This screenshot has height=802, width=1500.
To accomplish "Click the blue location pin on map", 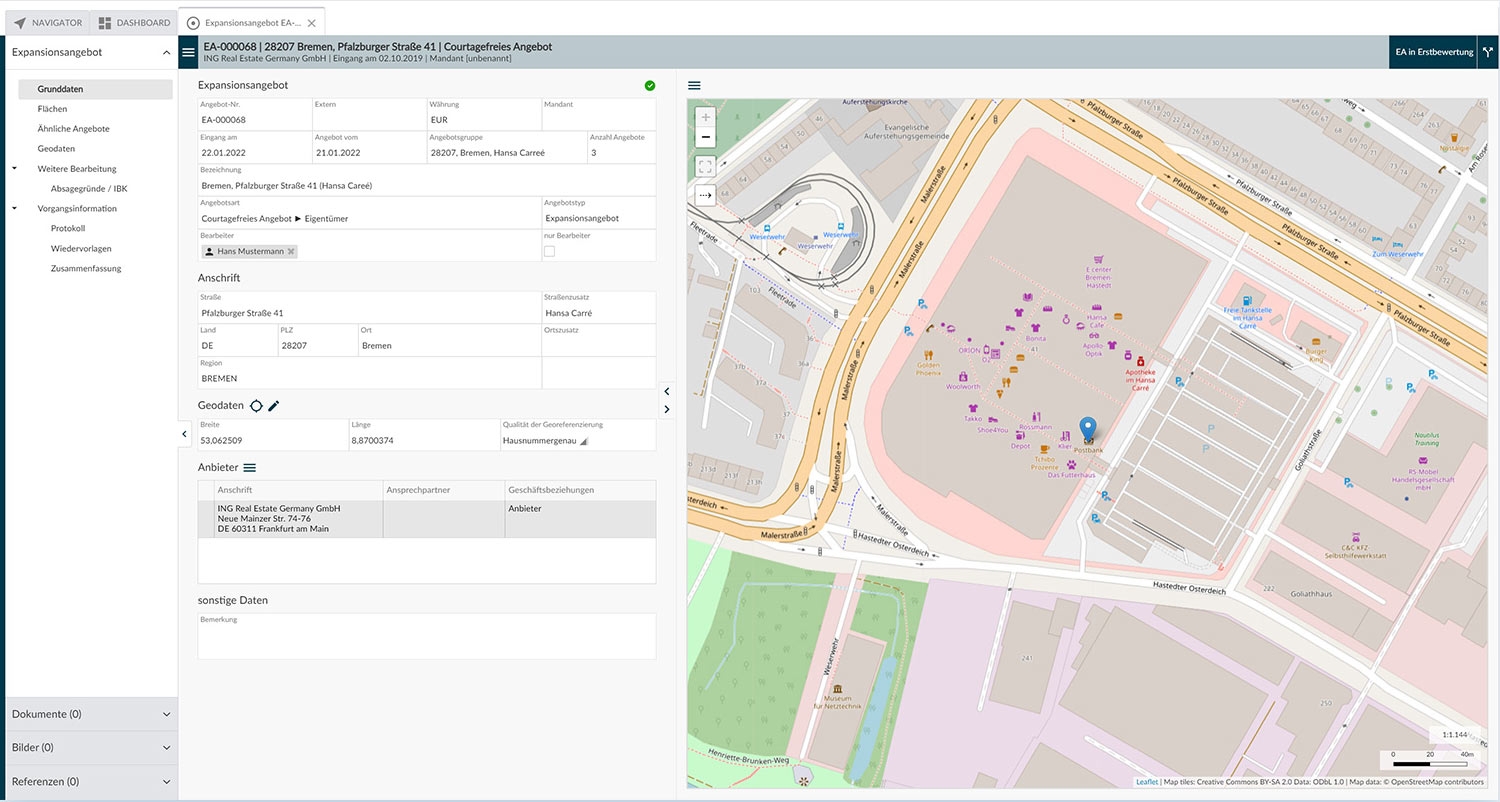I will point(1088,429).
